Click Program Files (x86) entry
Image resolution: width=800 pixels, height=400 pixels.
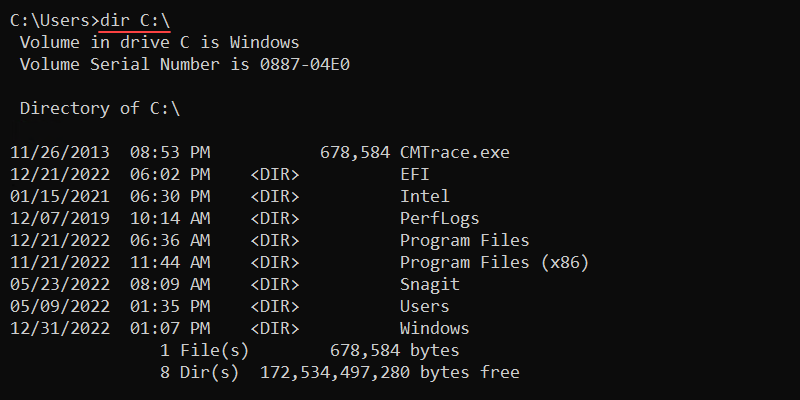click(494, 263)
